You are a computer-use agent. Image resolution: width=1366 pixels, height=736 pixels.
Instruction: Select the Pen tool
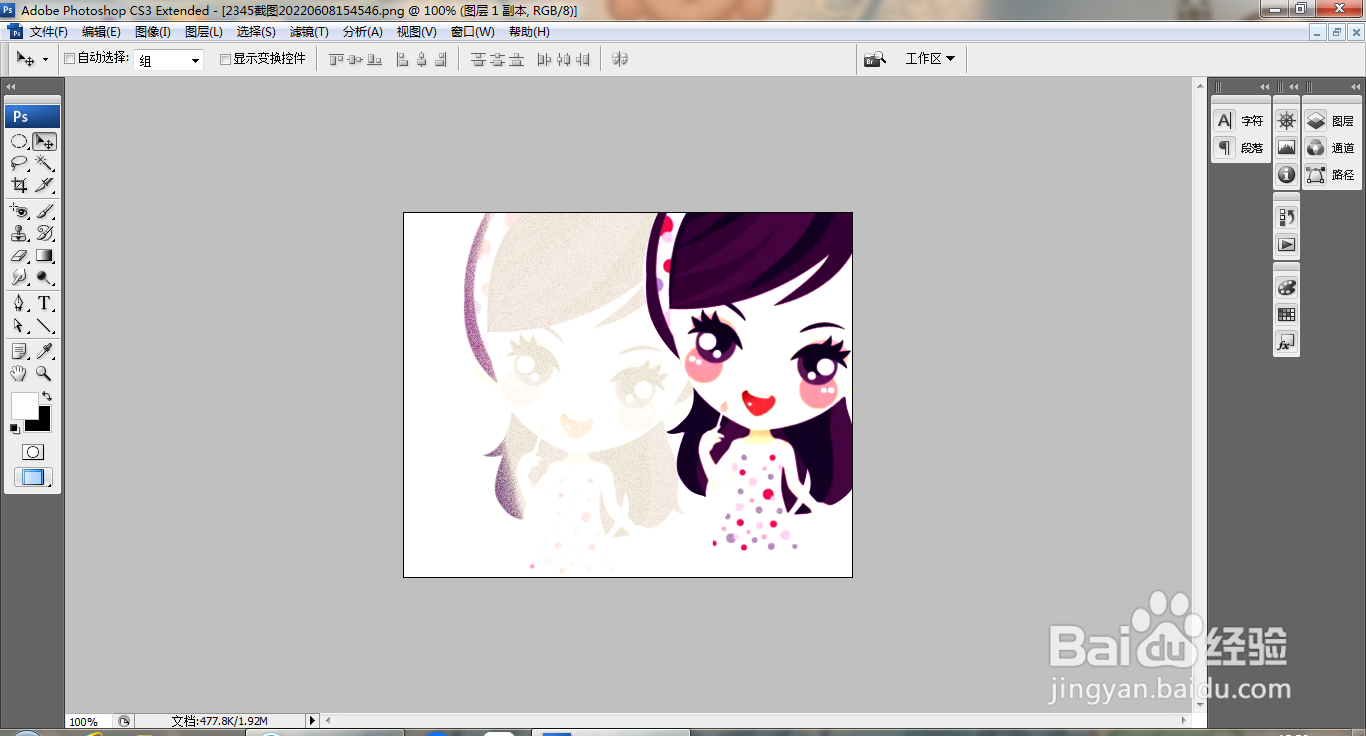click(x=19, y=303)
